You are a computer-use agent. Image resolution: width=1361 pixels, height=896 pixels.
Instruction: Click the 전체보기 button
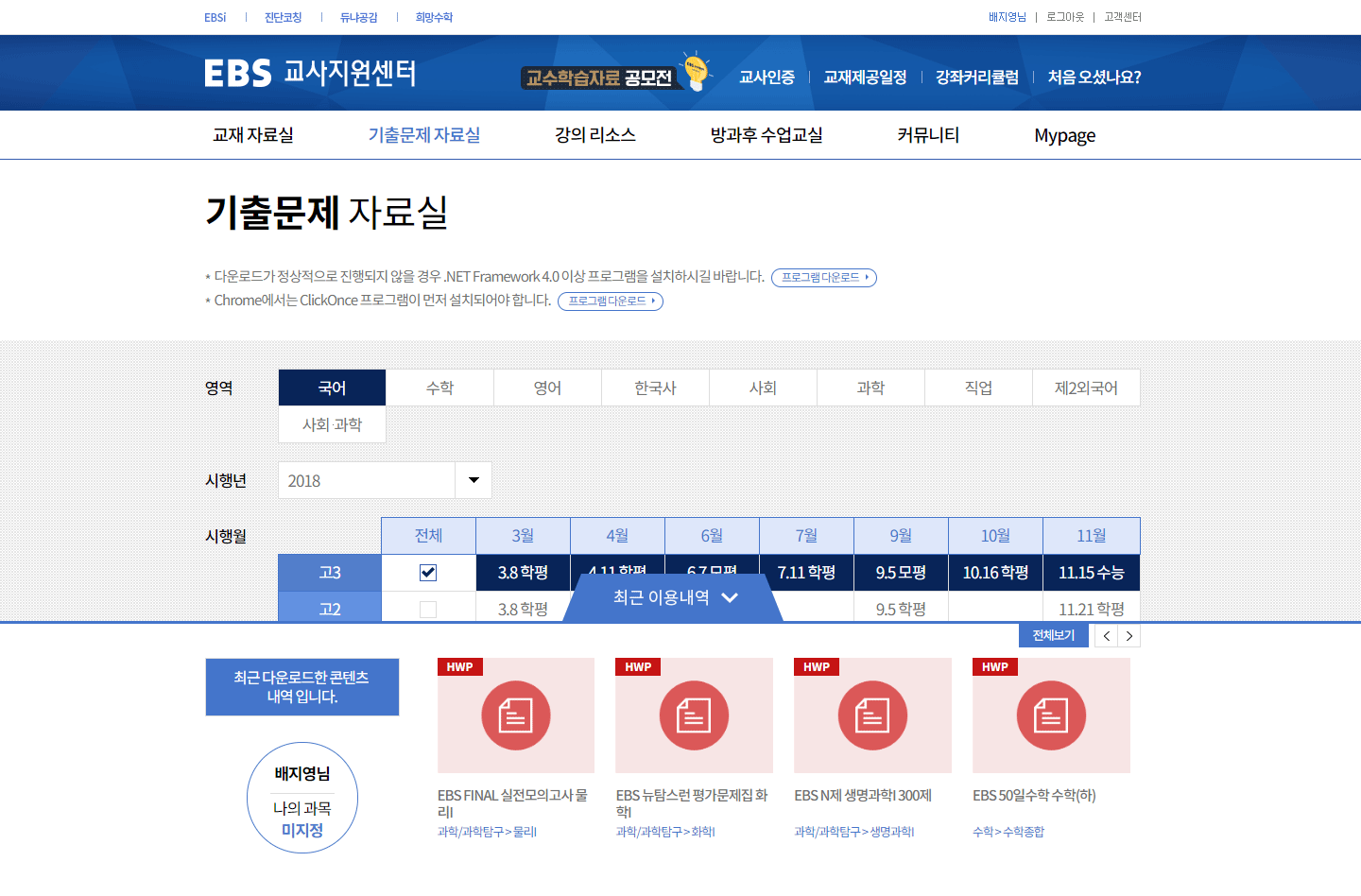click(x=1054, y=636)
